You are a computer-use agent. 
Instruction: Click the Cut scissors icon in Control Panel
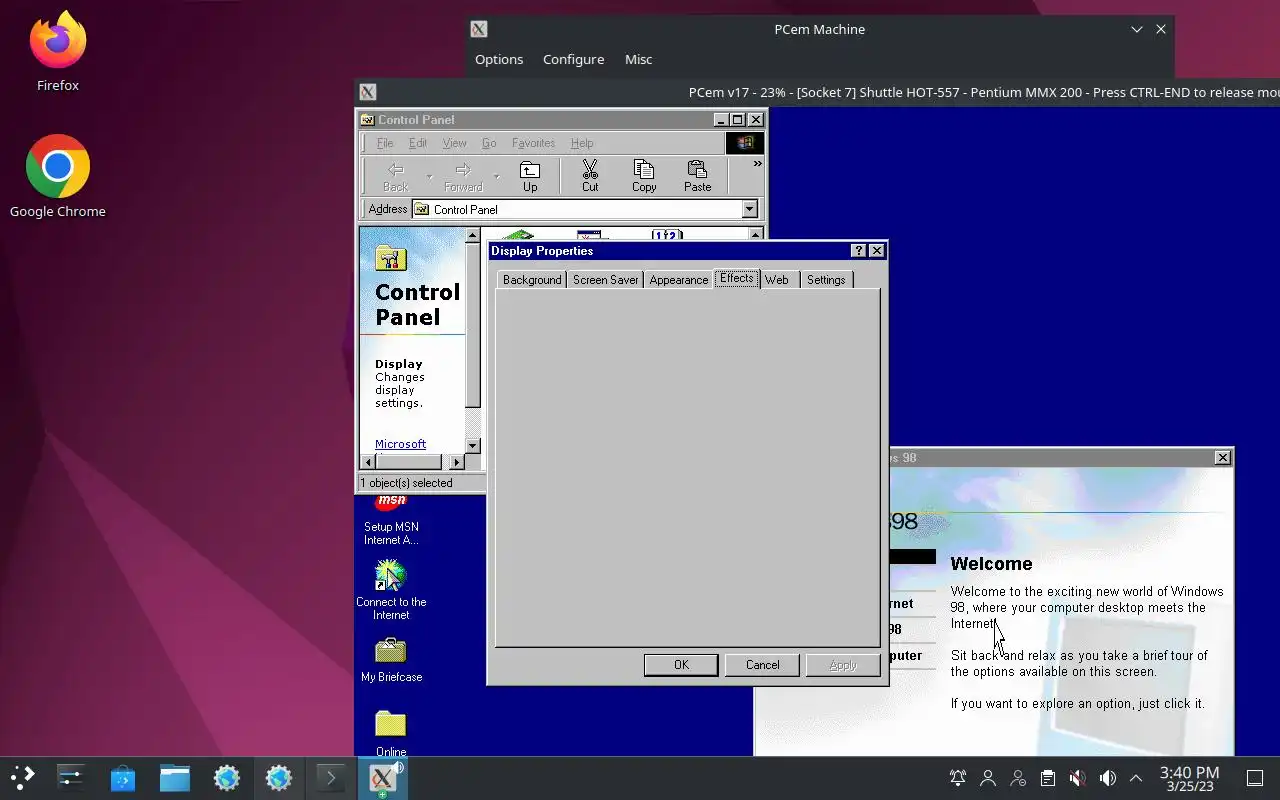[x=590, y=176]
